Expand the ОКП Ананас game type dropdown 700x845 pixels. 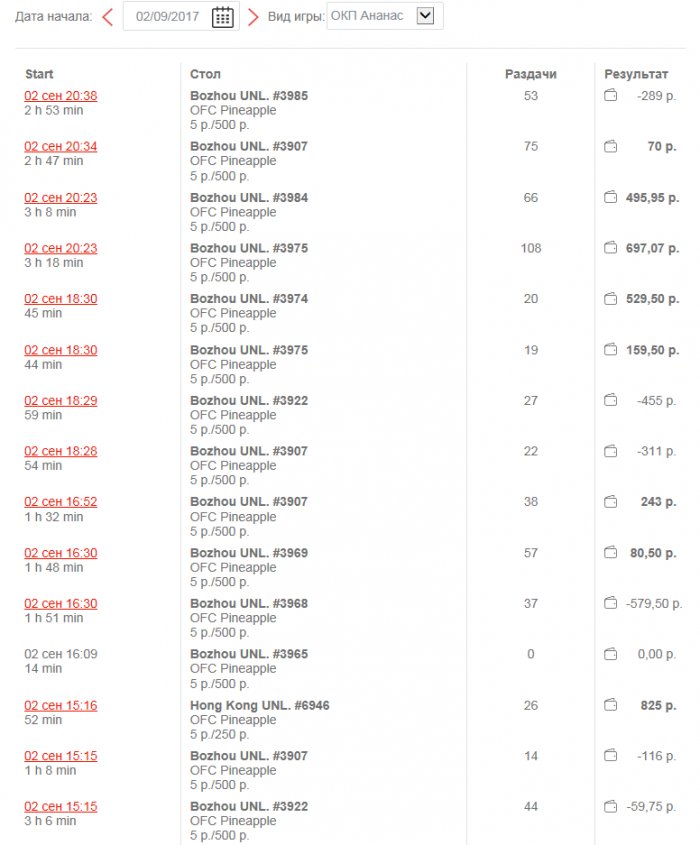coord(425,16)
